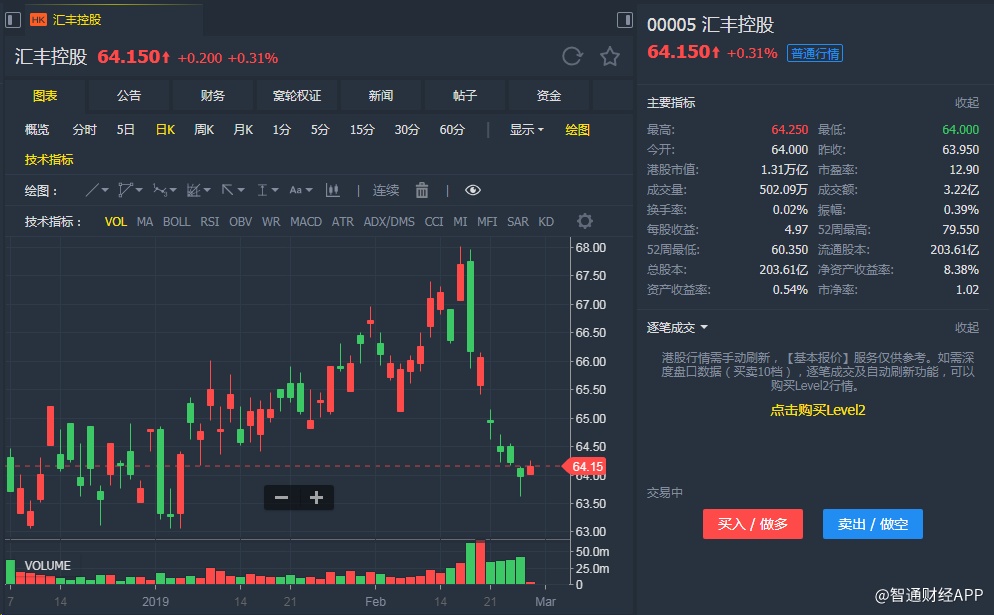This screenshot has width=994, height=615.
Task: Switch to 60分 chart period
Action: click(452, 130)
